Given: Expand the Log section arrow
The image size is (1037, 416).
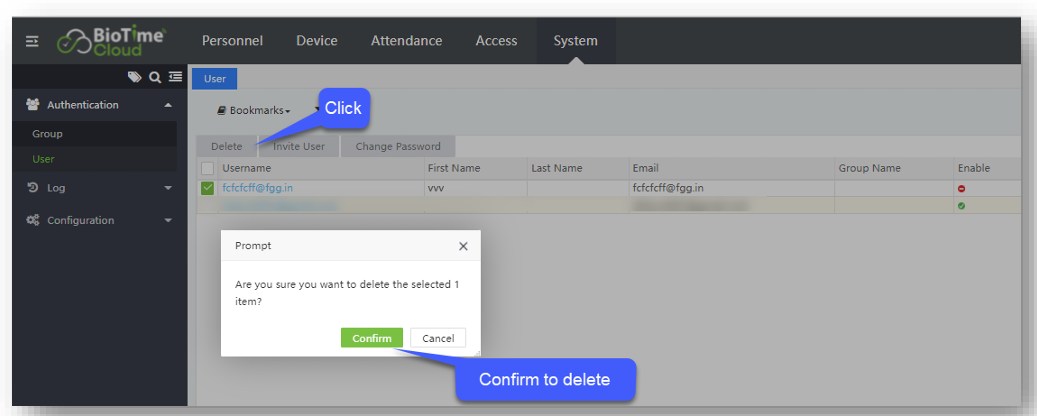Looking at the screenshot, I should 168,188.
